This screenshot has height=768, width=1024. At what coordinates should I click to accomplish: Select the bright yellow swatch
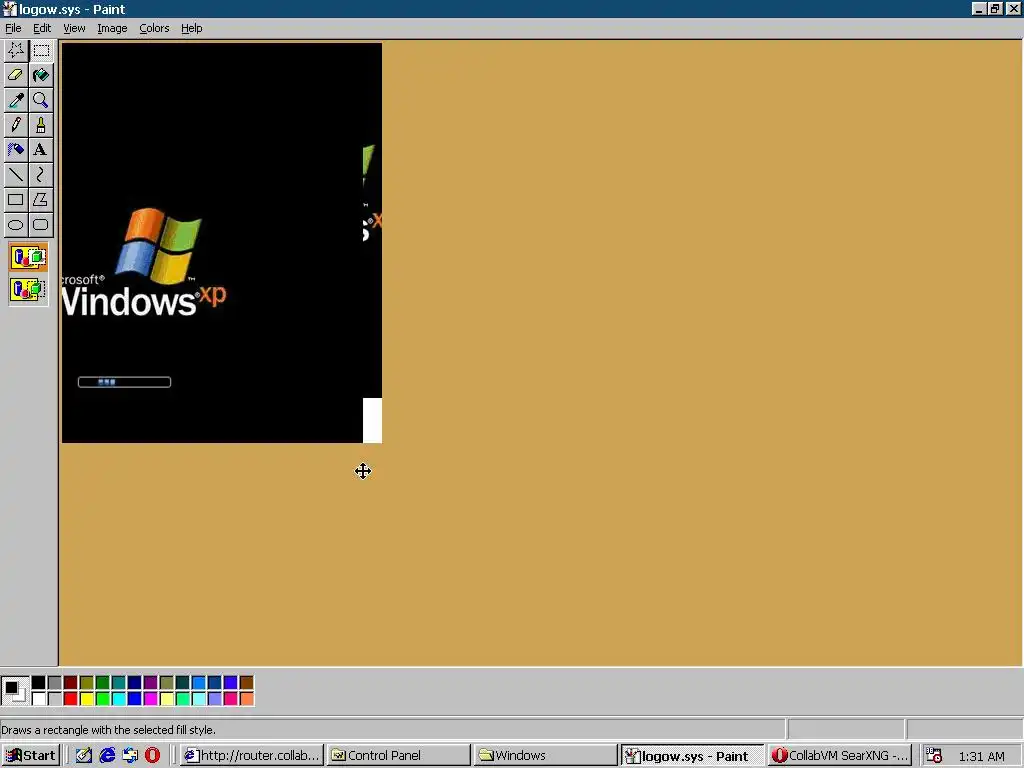pos(87,699)
